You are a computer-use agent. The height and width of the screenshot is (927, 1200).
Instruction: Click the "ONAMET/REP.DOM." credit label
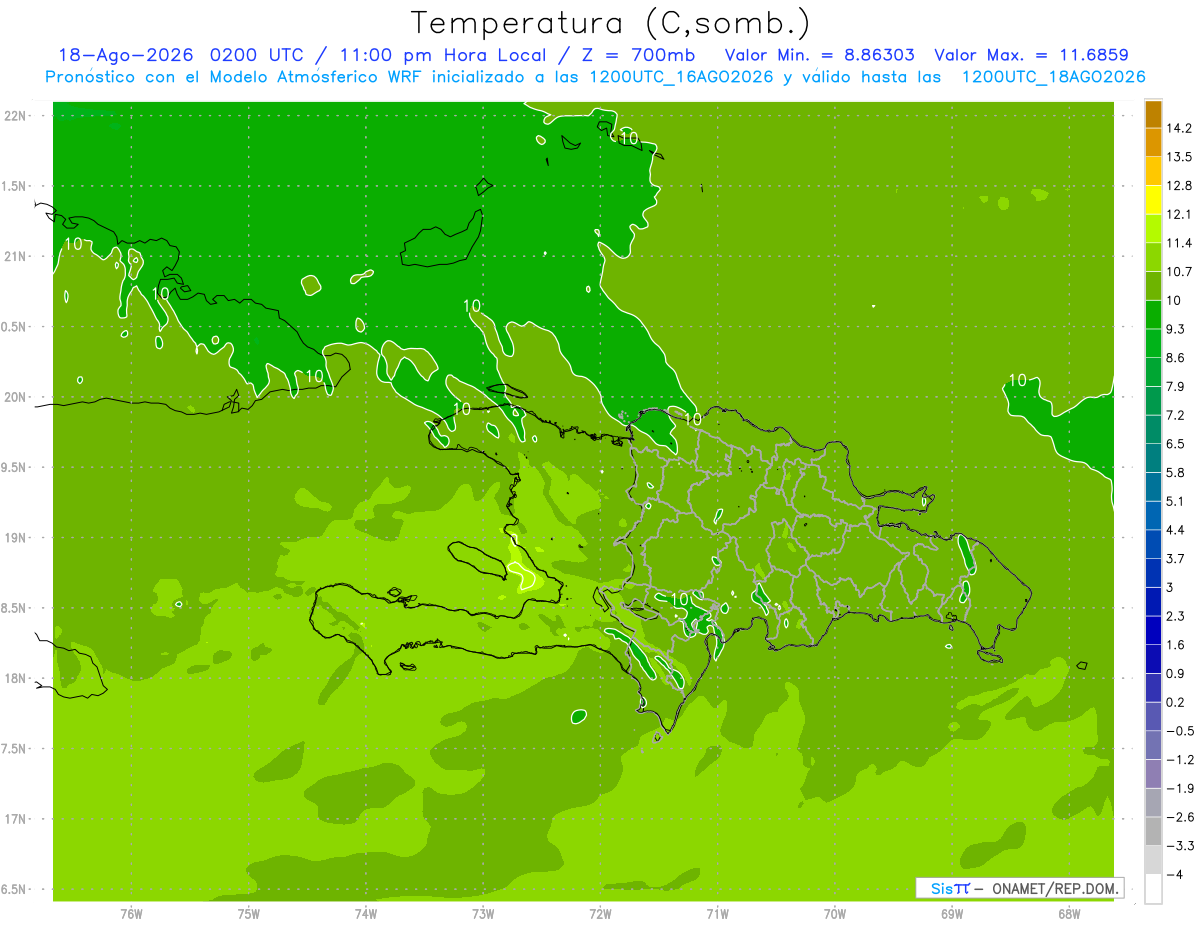click(x=1054, y=888)
